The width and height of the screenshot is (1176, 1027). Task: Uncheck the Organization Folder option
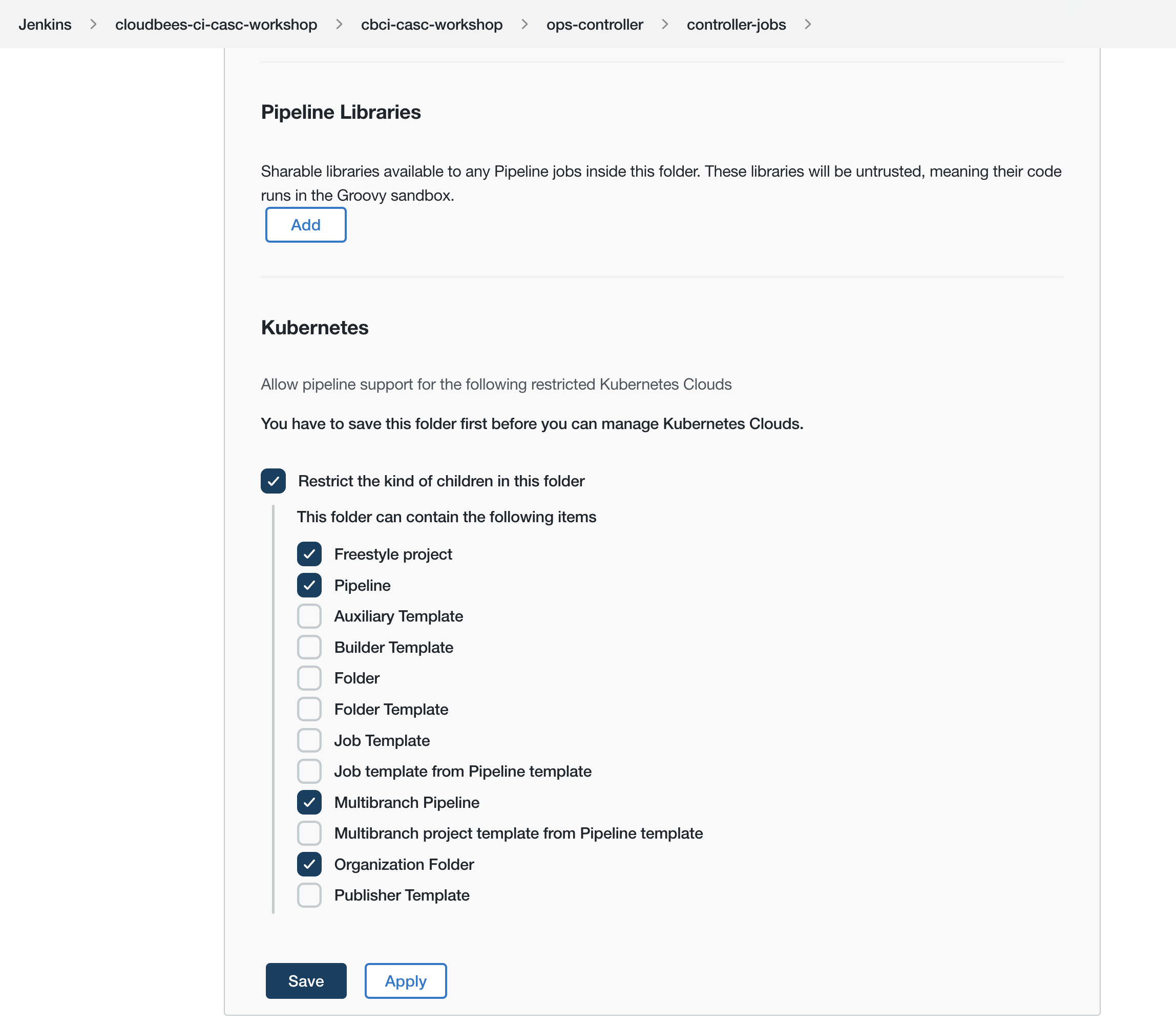tap(309, 864)
